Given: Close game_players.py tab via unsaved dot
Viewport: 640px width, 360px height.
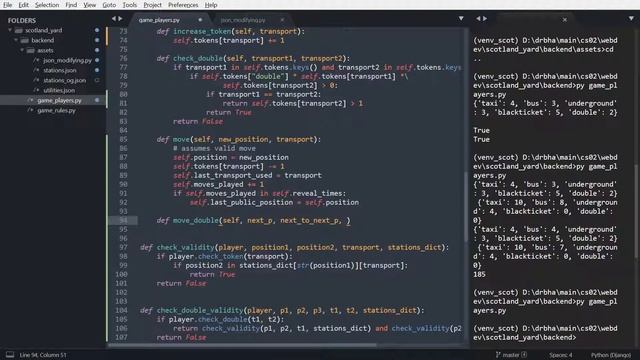Looking at the screenshot, I should click(200, 20).
